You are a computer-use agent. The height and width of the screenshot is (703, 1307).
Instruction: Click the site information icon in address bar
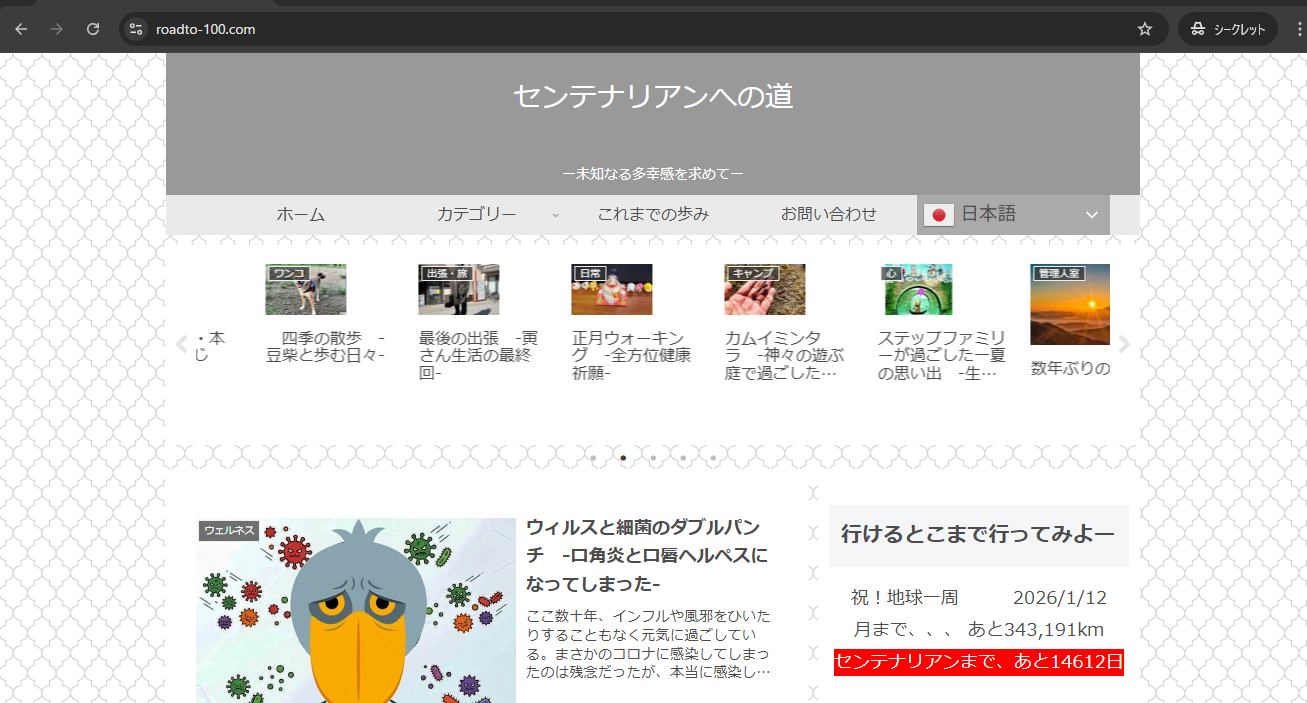tap(137, 29)
